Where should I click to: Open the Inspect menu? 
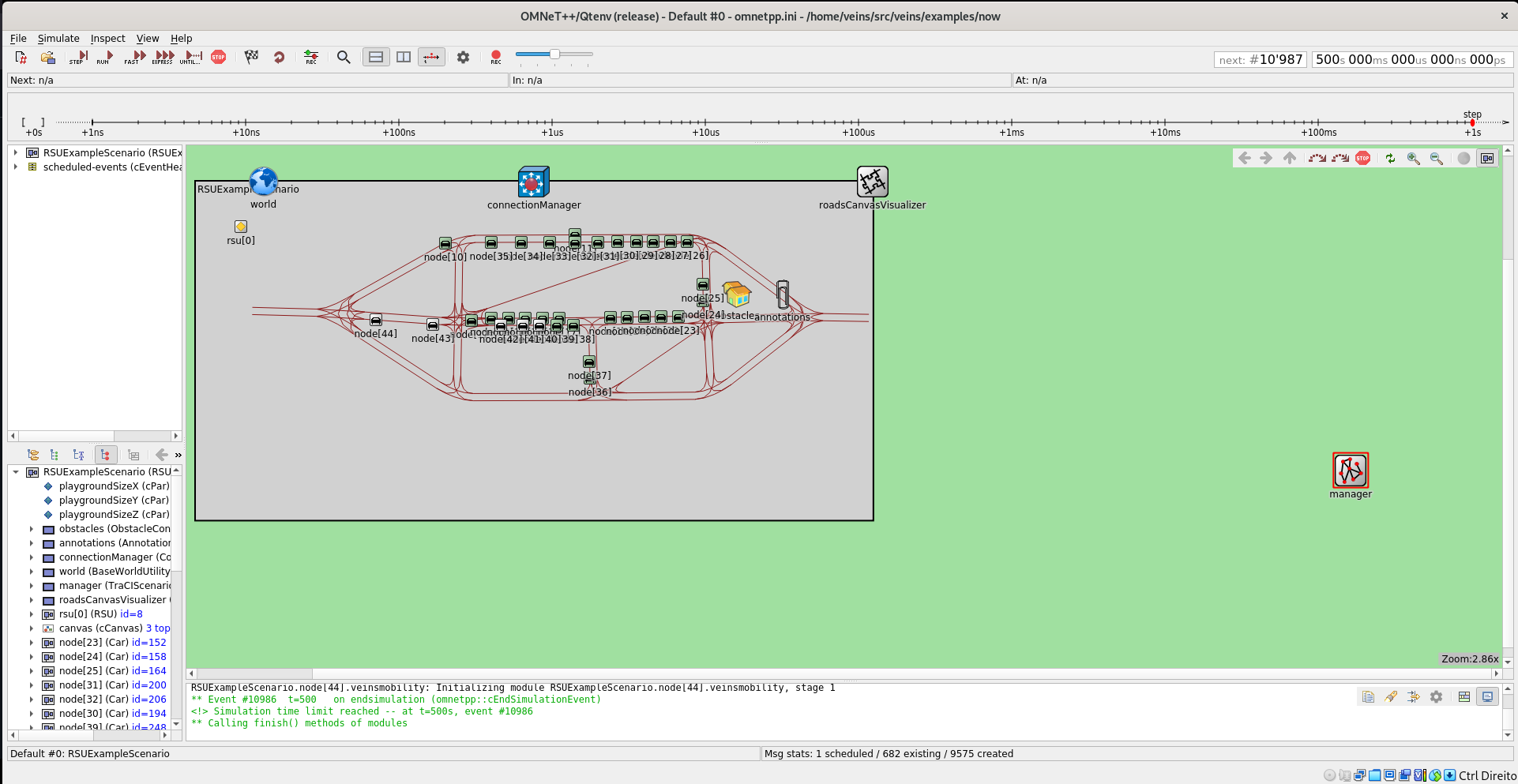point(107,38)
